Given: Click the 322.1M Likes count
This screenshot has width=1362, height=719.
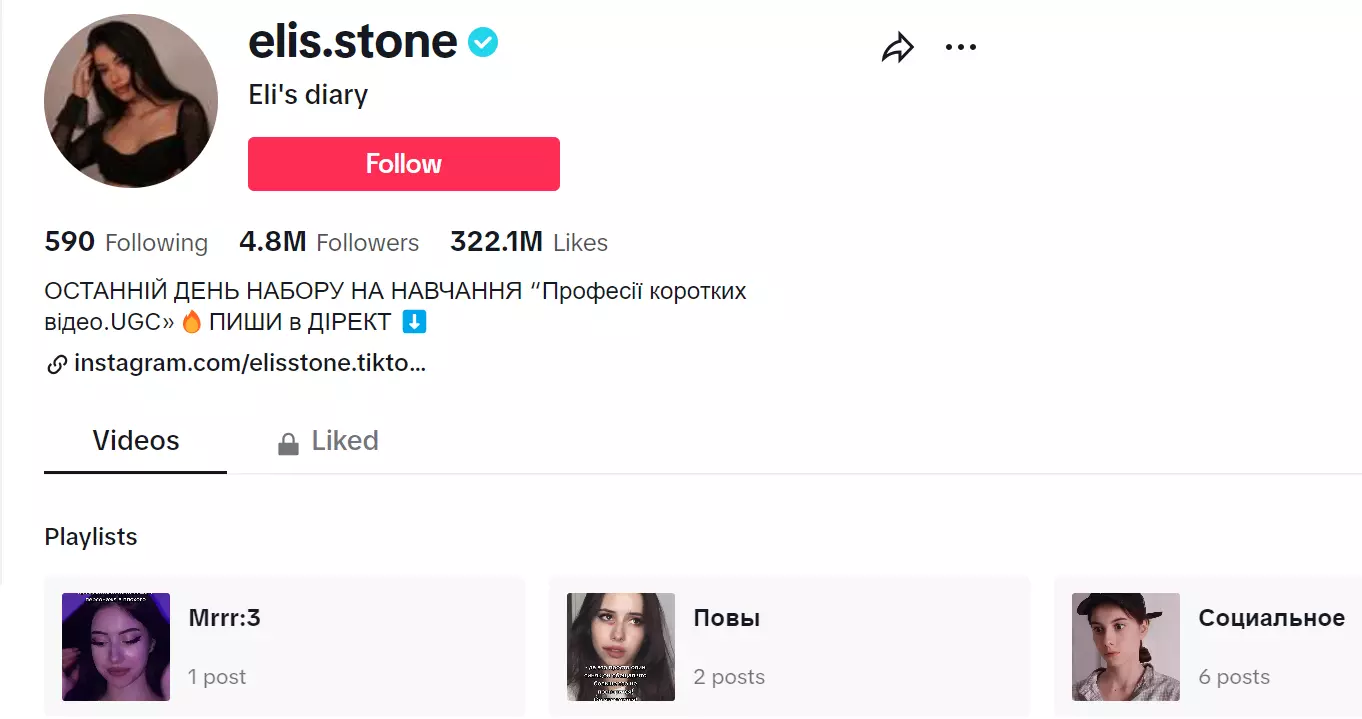Looking at the screenshot, I should click(528, 242).
